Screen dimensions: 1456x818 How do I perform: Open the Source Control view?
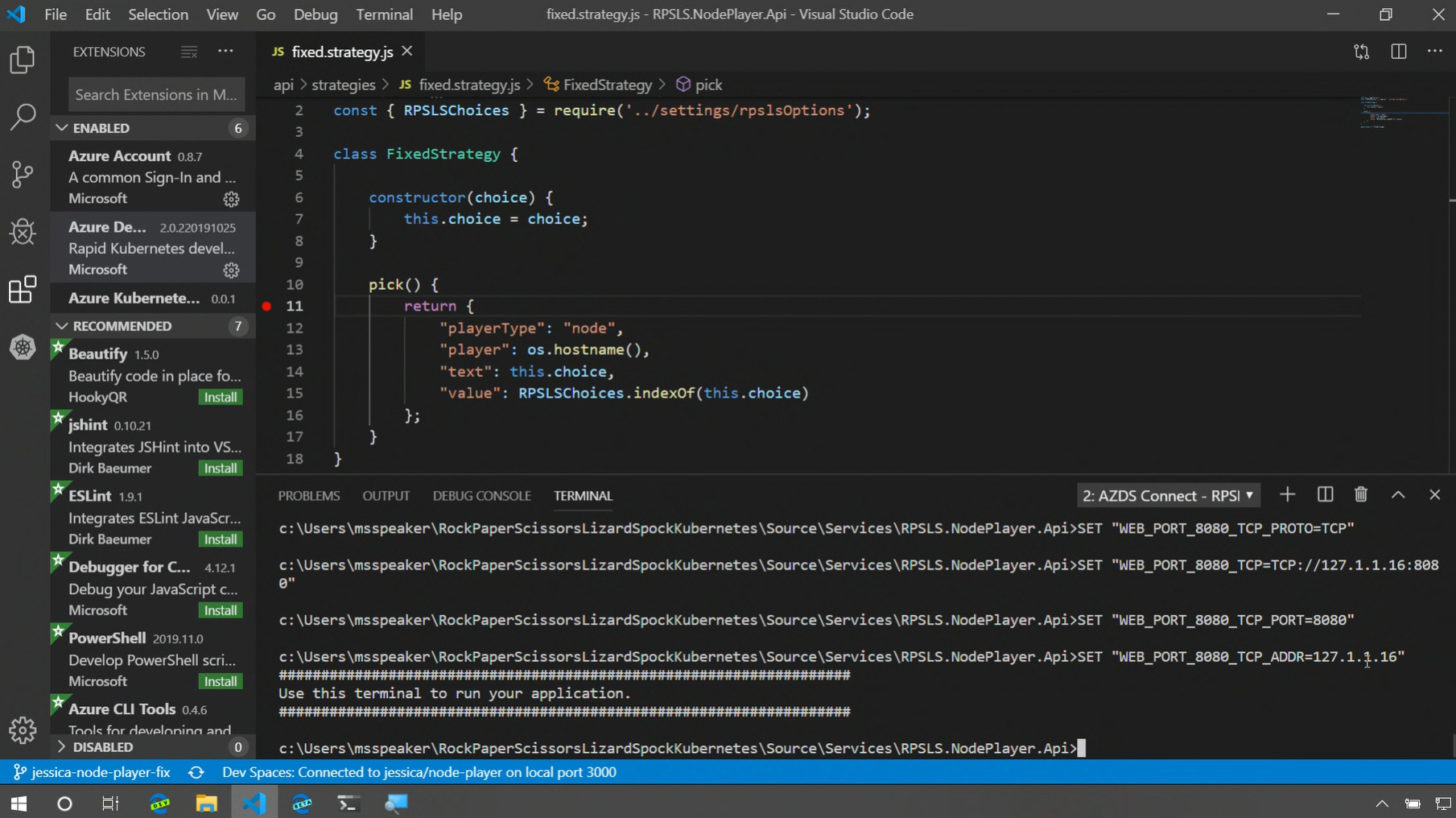pos(23,174)
